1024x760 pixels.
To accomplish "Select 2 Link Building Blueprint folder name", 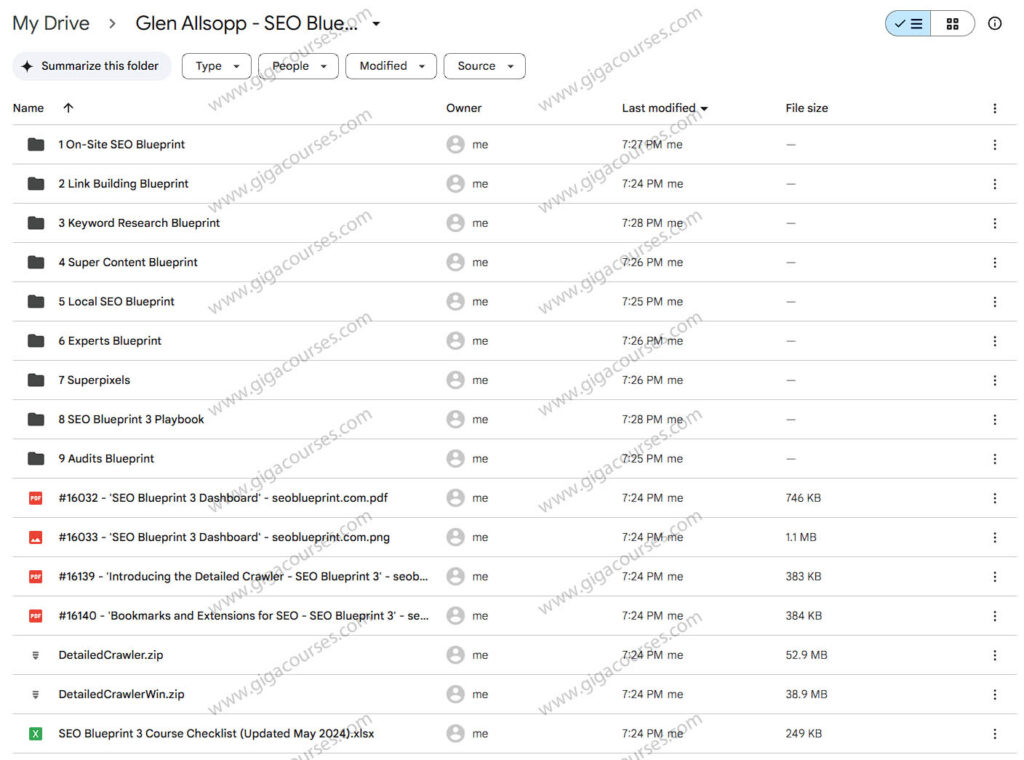I will tap(123, 183).
